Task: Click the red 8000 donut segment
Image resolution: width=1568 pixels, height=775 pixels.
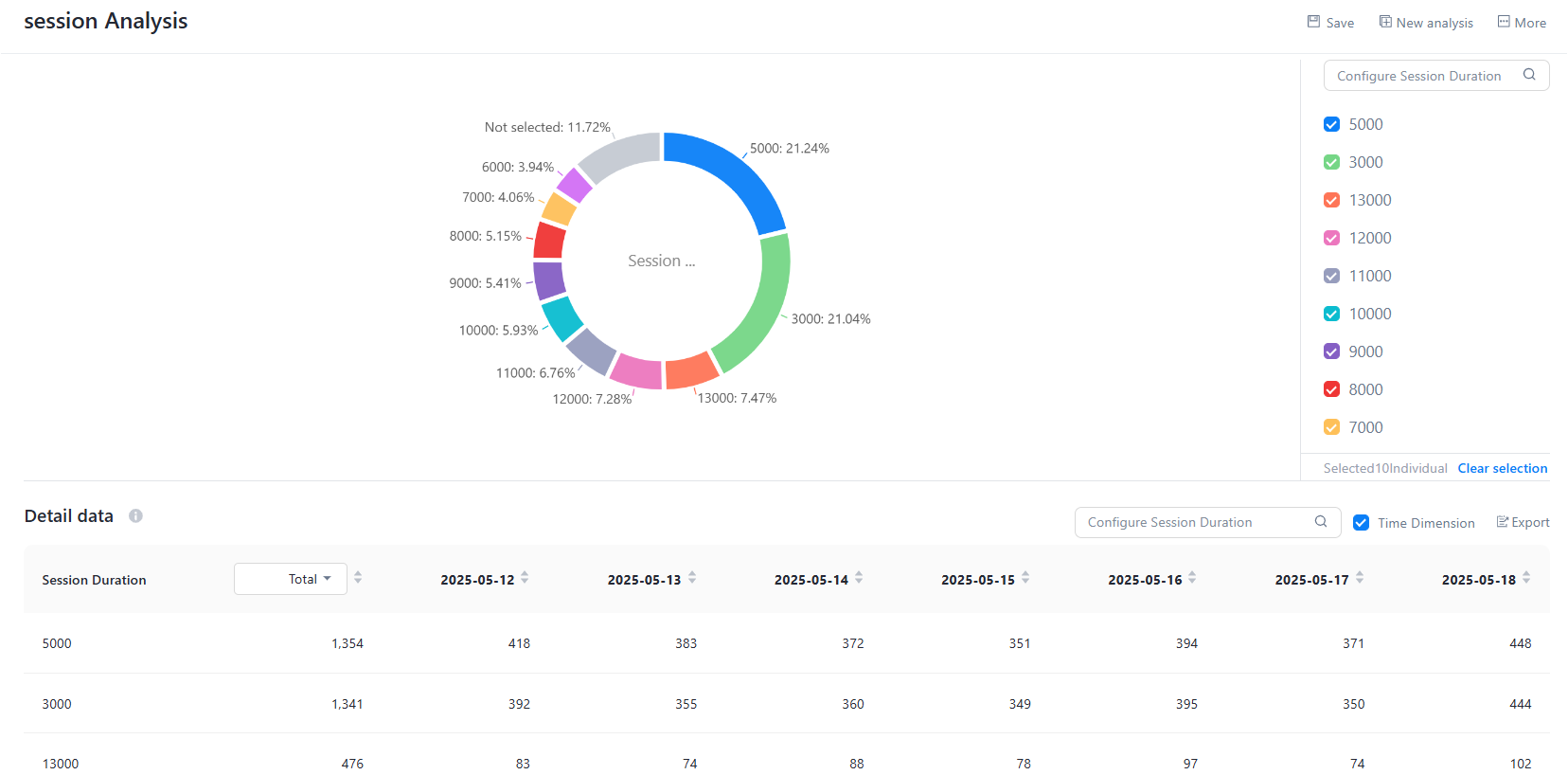Action: click(x=550, y=240)
